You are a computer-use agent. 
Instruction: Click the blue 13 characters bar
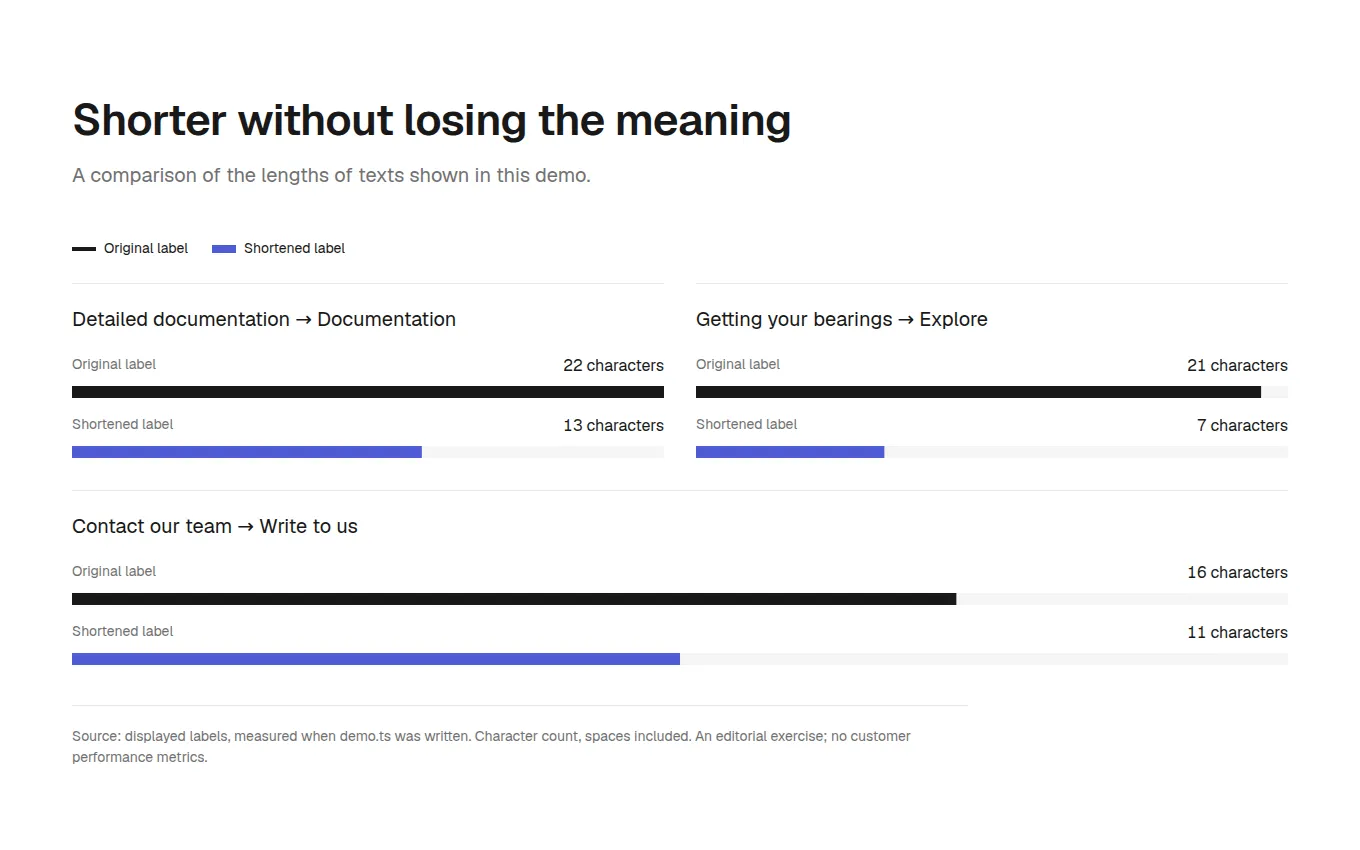click(x=247, y=452)
